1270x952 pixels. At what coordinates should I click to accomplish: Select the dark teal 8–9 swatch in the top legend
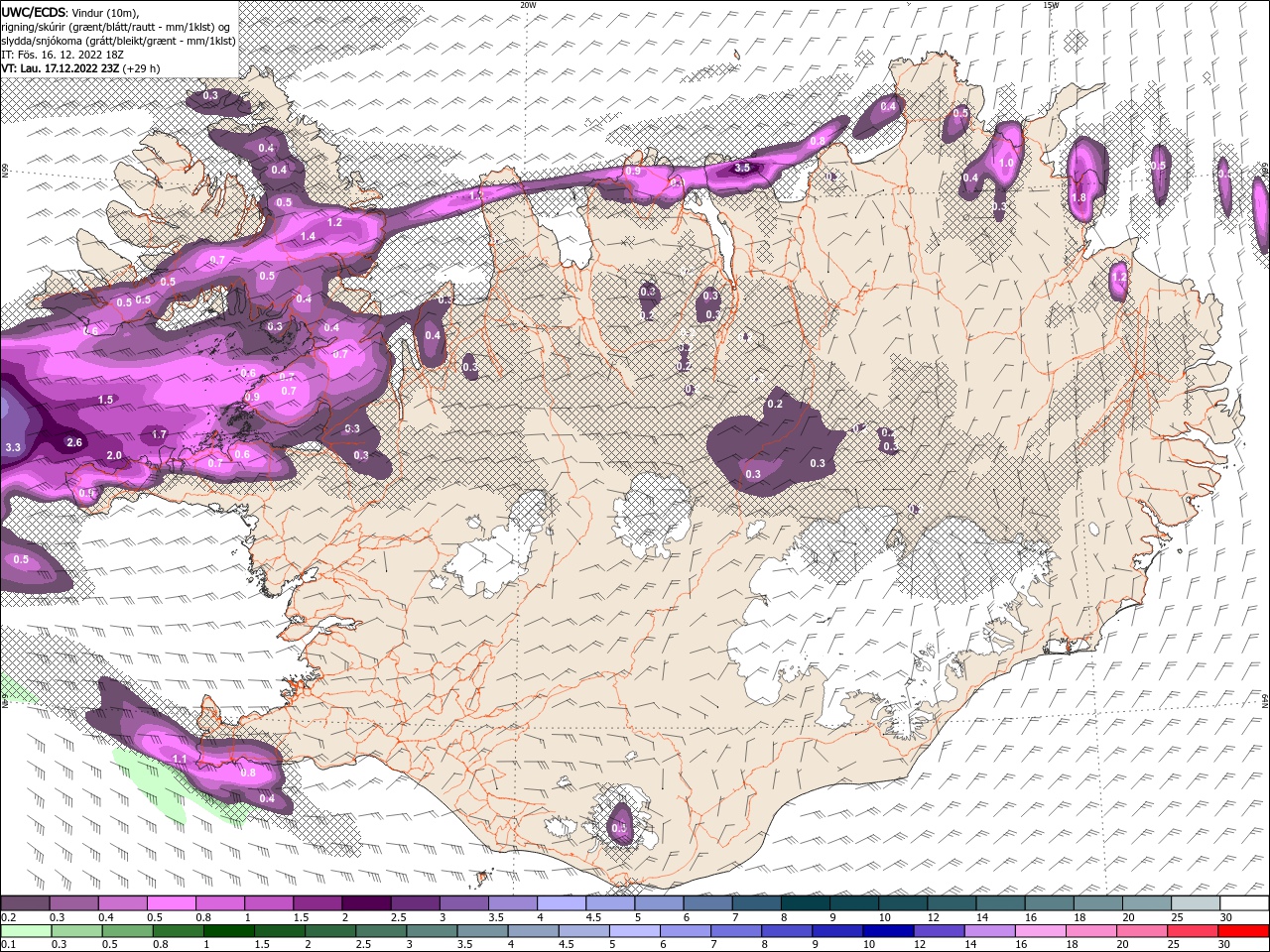(806, 903)
